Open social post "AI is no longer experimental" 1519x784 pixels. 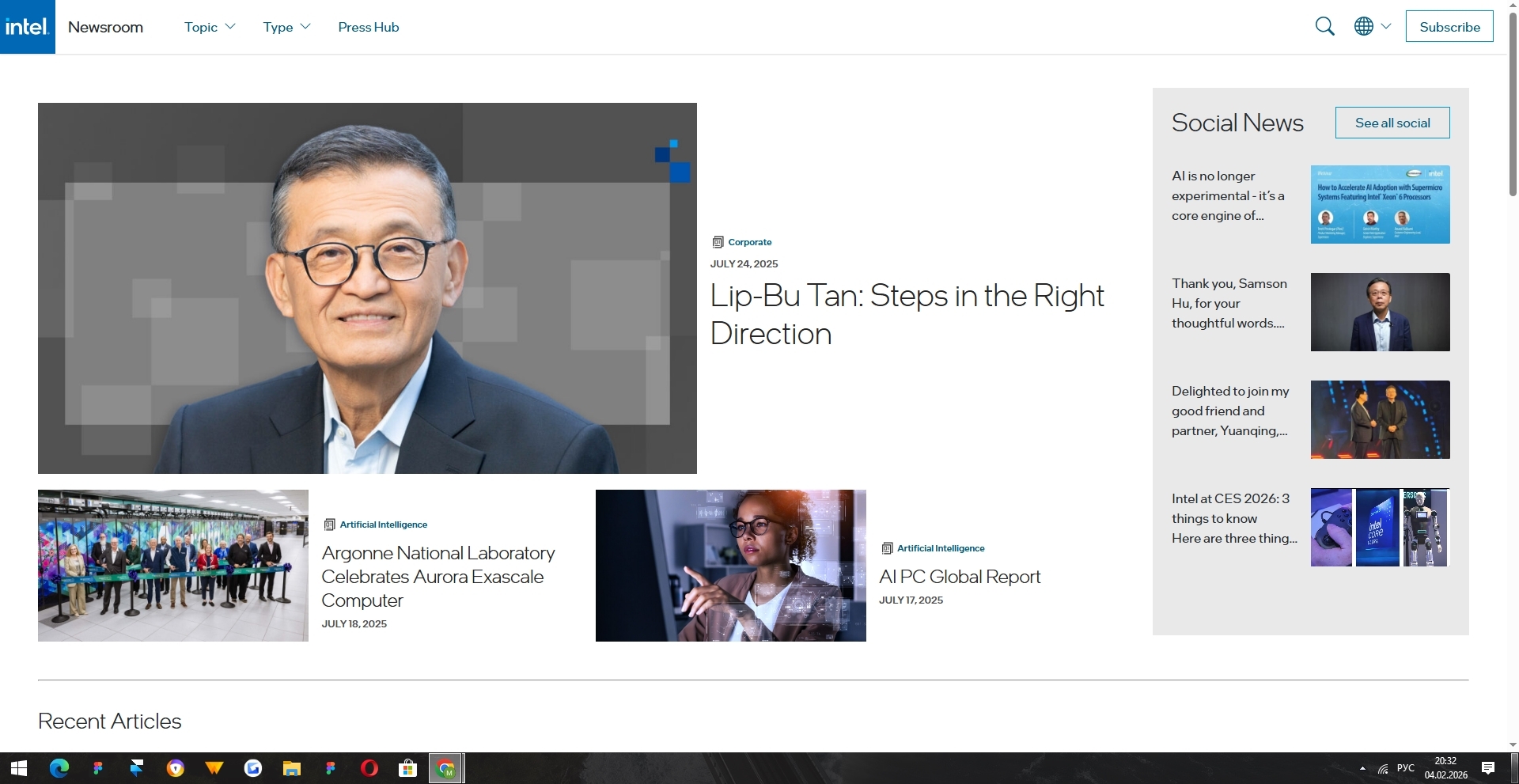pos(1228,195)
